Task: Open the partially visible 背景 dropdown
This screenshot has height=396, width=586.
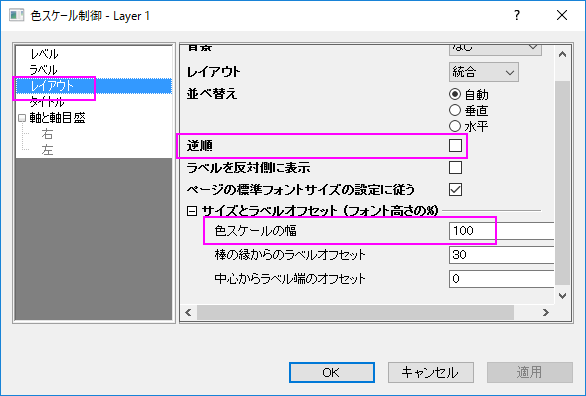Action: click(495, 50)
